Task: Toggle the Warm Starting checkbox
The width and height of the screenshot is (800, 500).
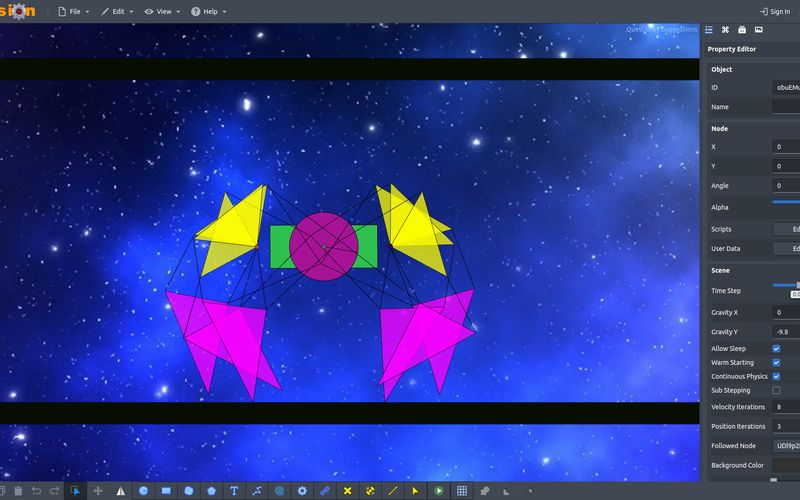Action: tap(776, 362)
